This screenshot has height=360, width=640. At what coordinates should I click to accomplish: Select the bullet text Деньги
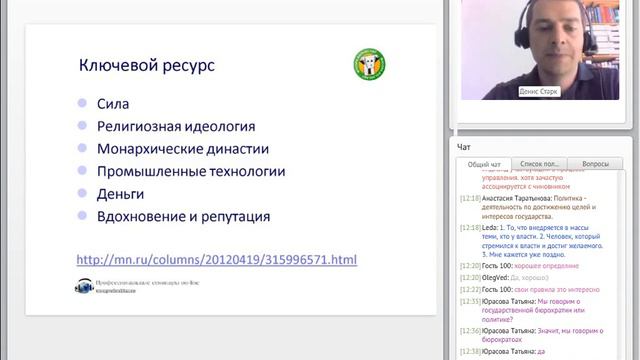(x=120, y=194)
